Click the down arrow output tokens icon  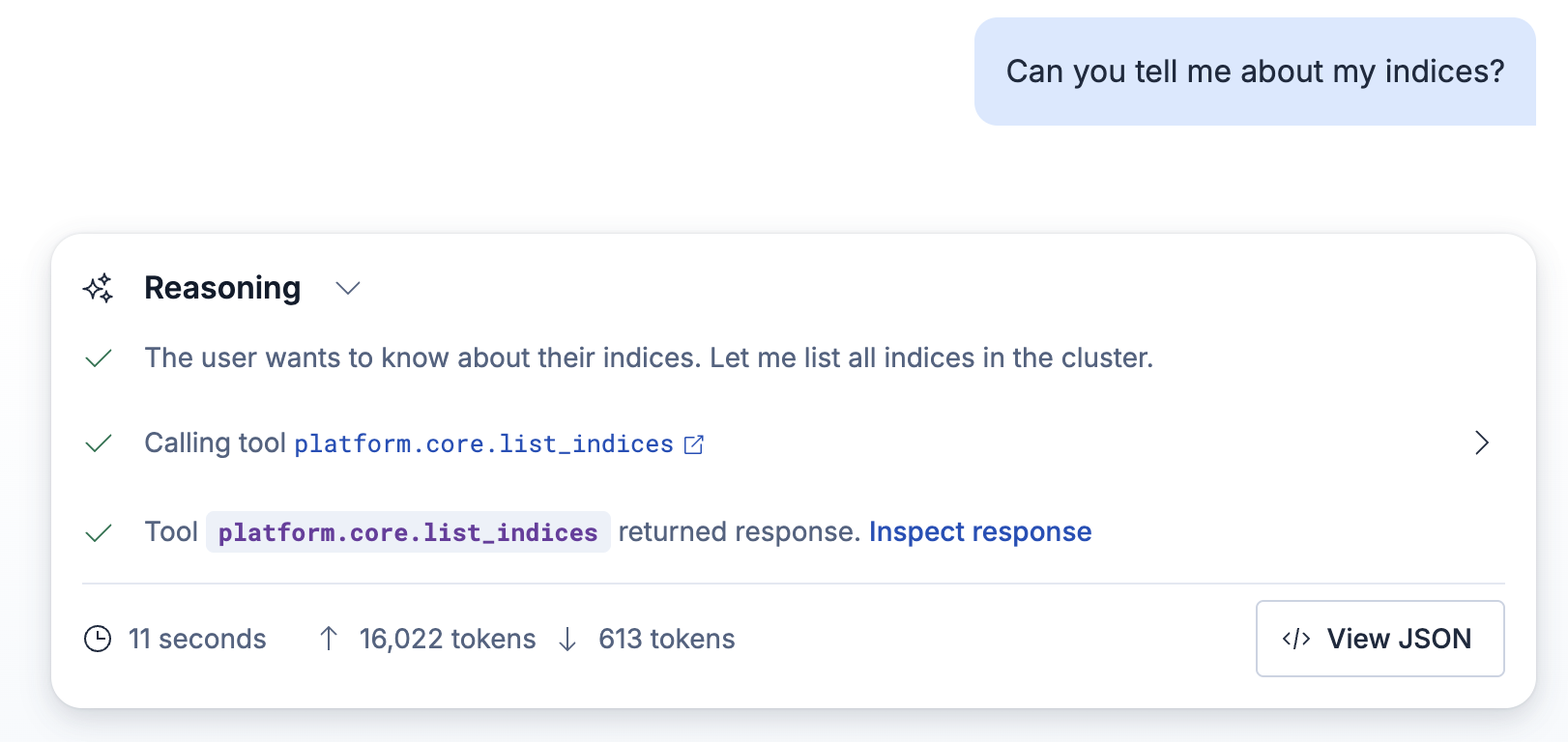point(567,639)
